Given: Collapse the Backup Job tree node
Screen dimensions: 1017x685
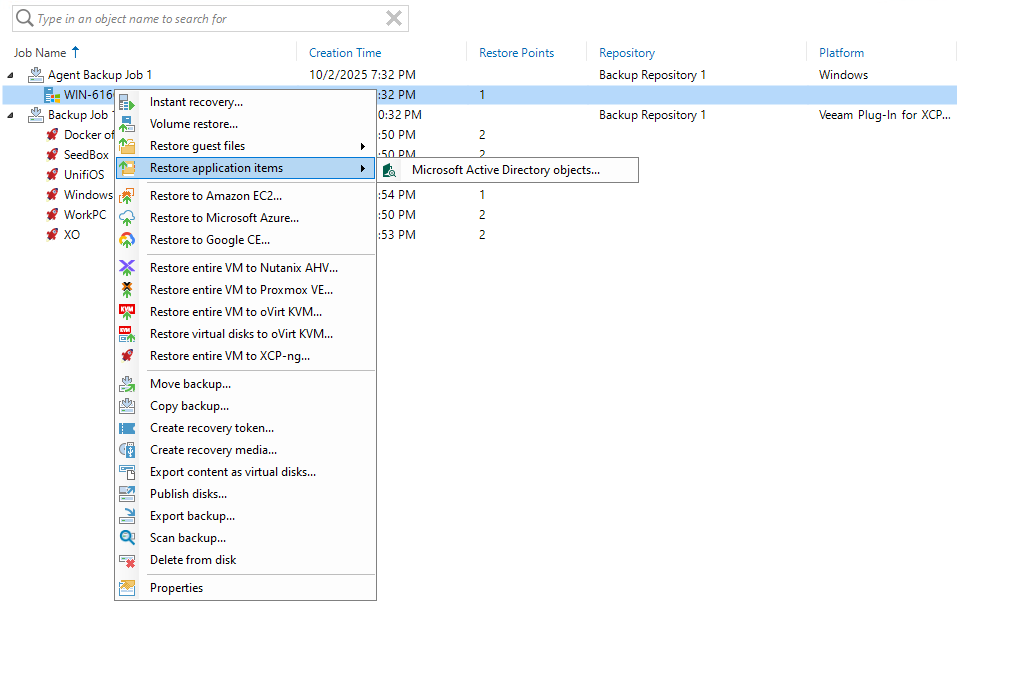Looking at the screenshot, I should pyautogui.click(x=11, y=115).
